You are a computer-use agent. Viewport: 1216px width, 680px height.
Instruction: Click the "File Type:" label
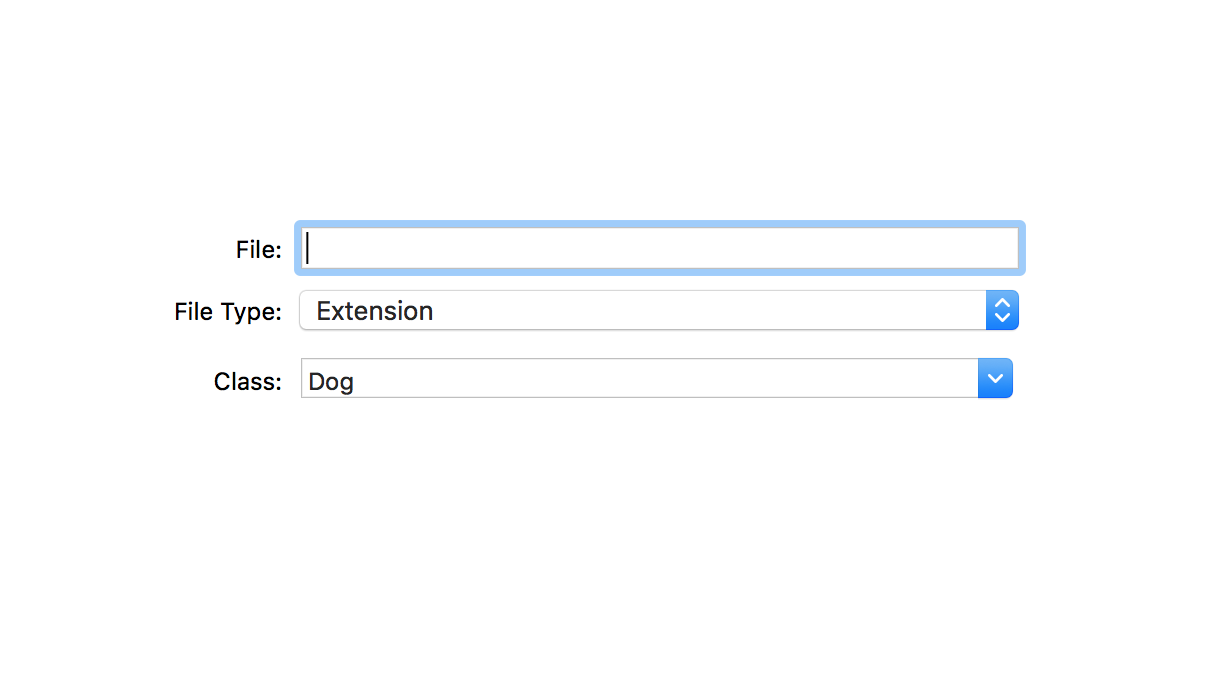pos(228,312)
